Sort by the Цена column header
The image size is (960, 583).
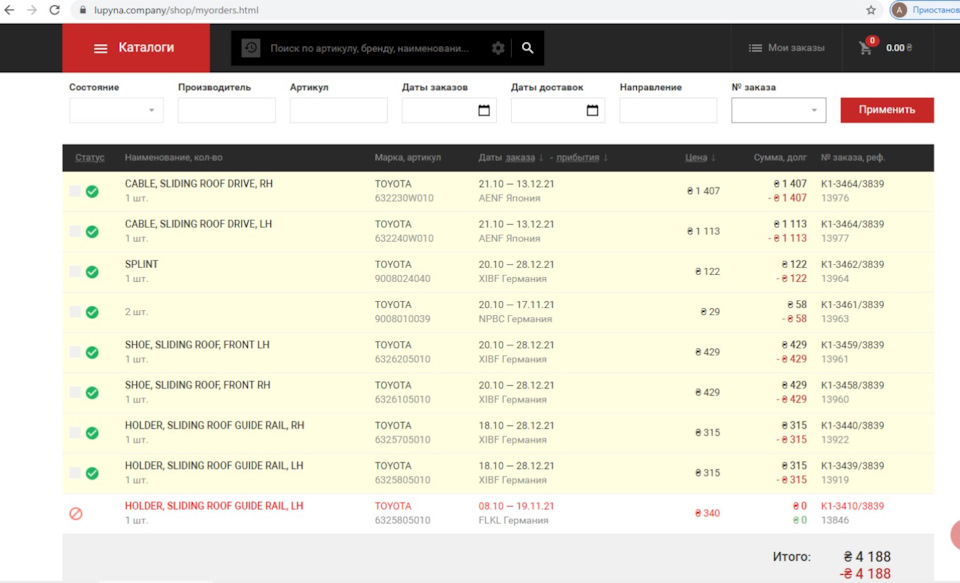pyautogui.click(x=696, y=157)
